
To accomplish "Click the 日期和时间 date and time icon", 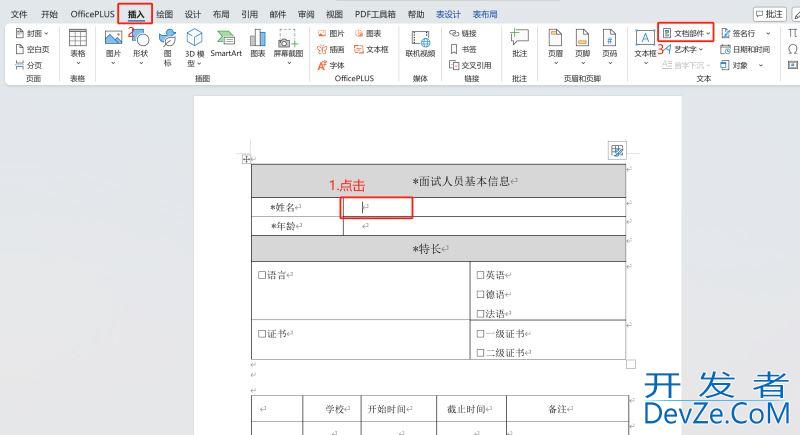I will (745, 49).
